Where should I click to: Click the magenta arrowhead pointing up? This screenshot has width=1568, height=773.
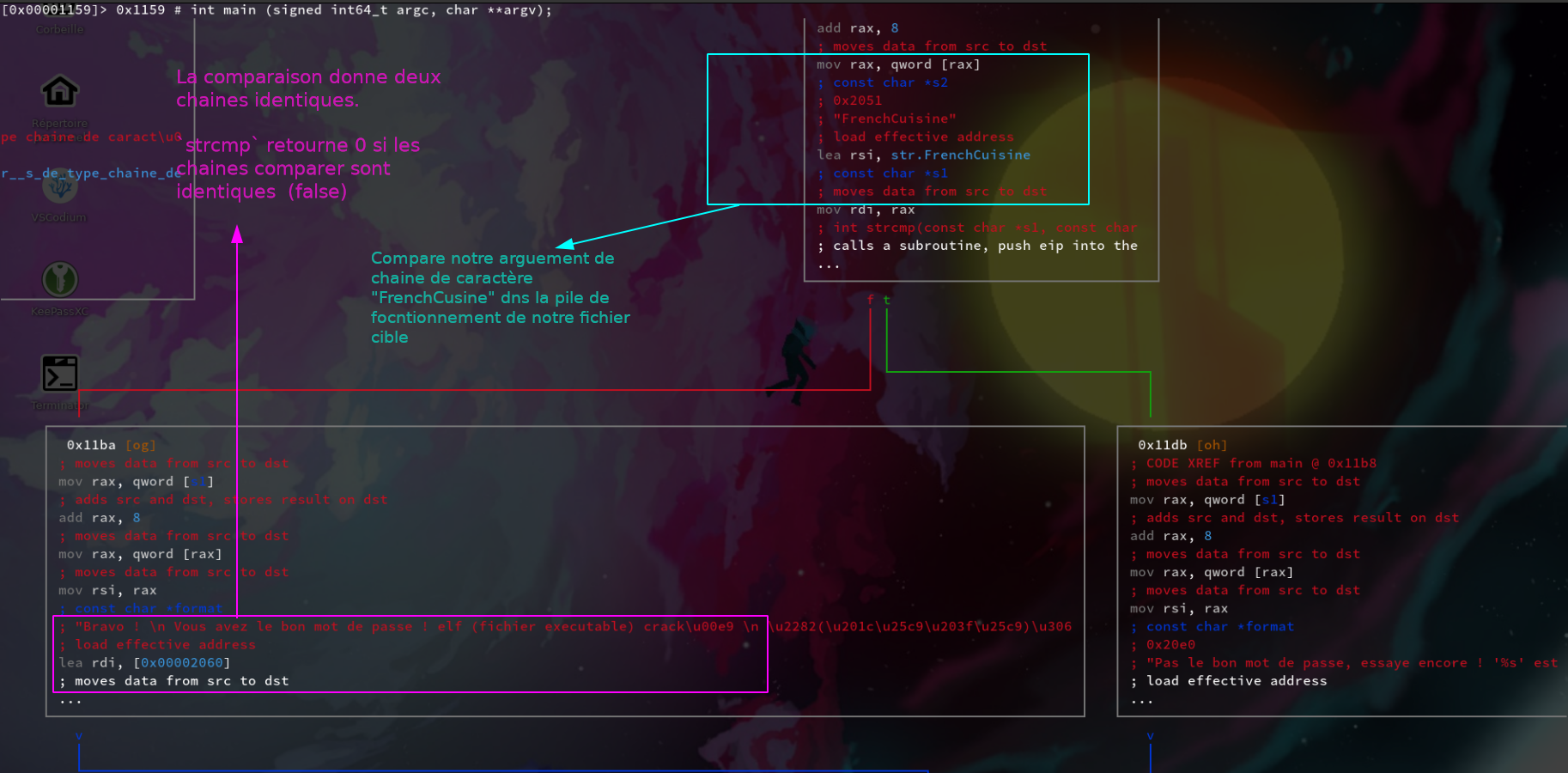[x=237, y=234]
